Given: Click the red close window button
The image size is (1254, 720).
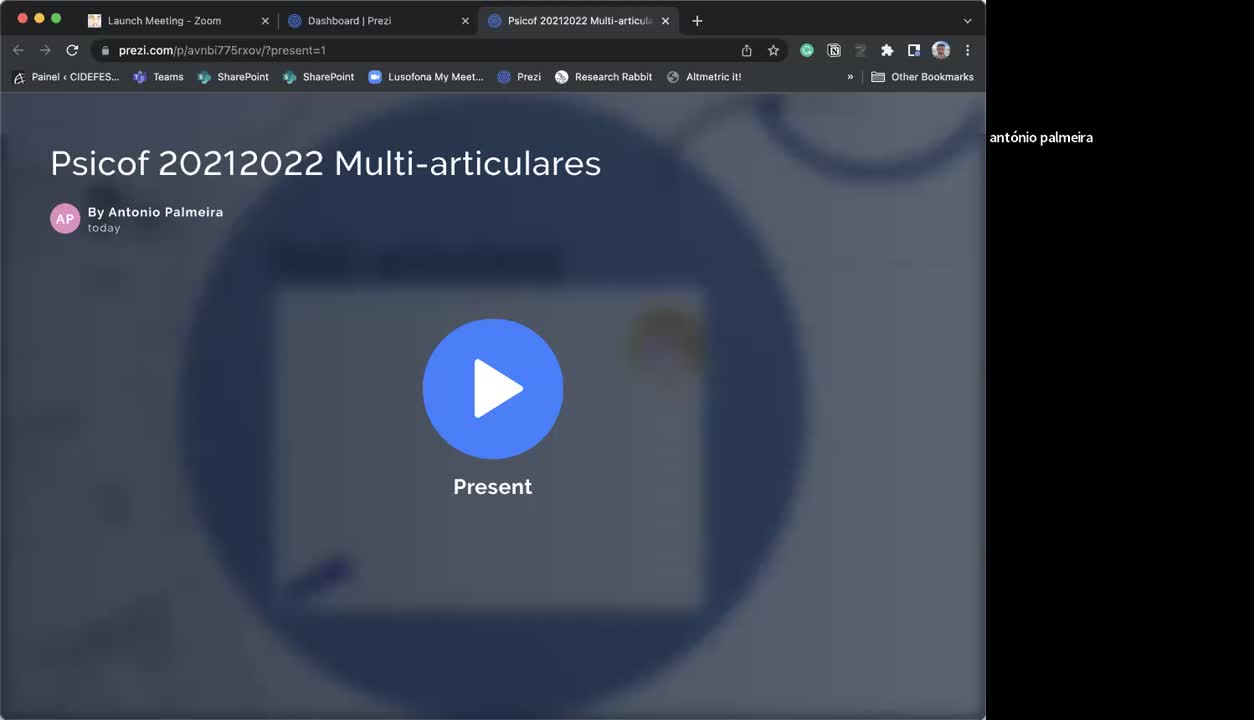Looking at the screenshot, I should (x=23, y=19).
